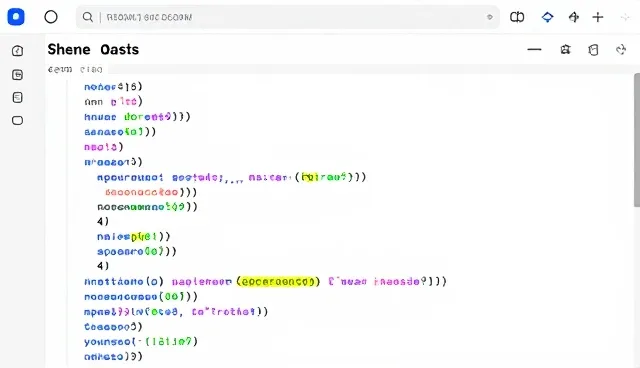Select the tab under the Shene Oasts title
This screenshot has width=640, height=368.
pyautogui.click(x=76, y=69)
